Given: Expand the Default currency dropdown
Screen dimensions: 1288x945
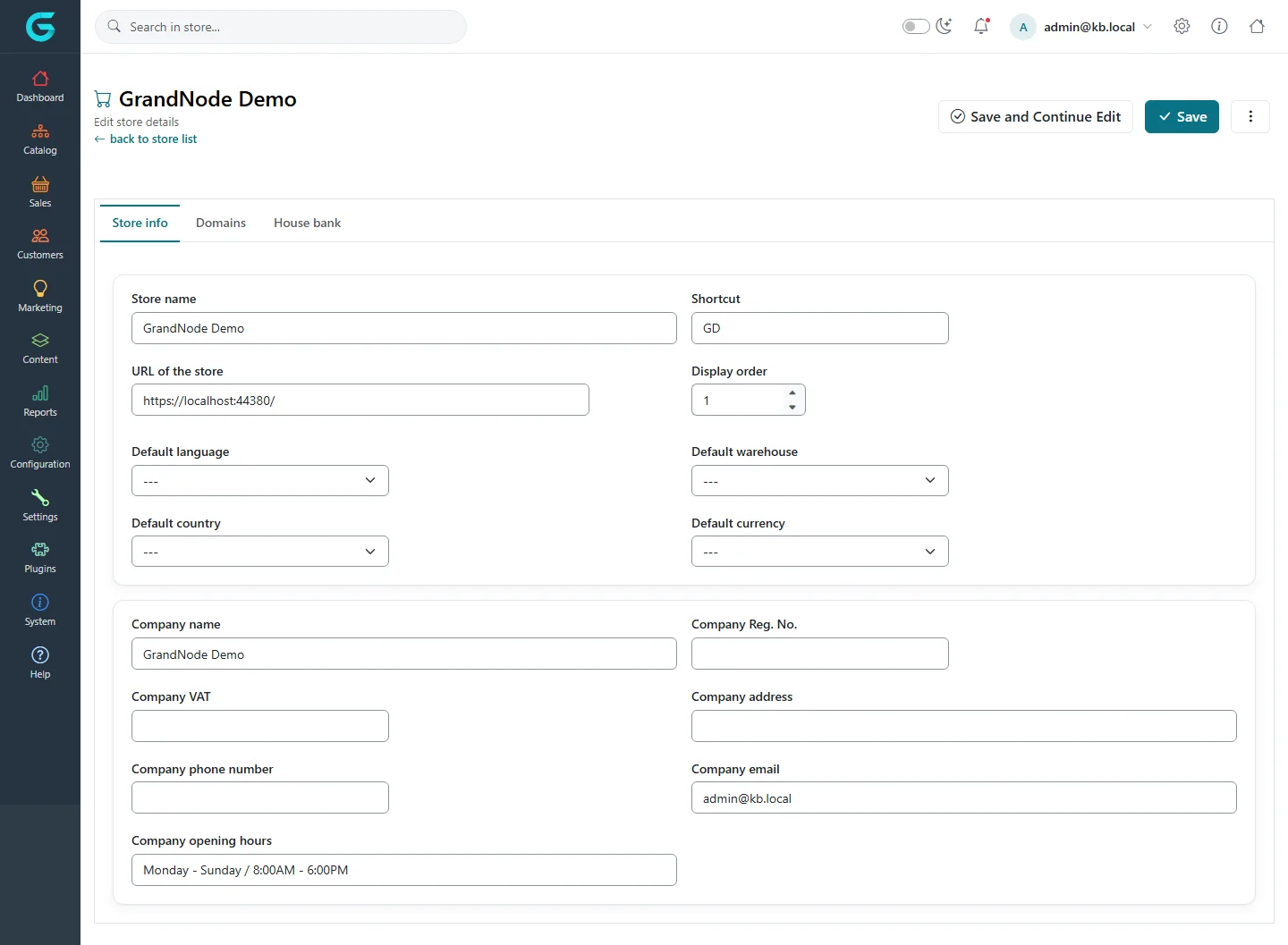Looking at the screenshot, I should point(820,551).
